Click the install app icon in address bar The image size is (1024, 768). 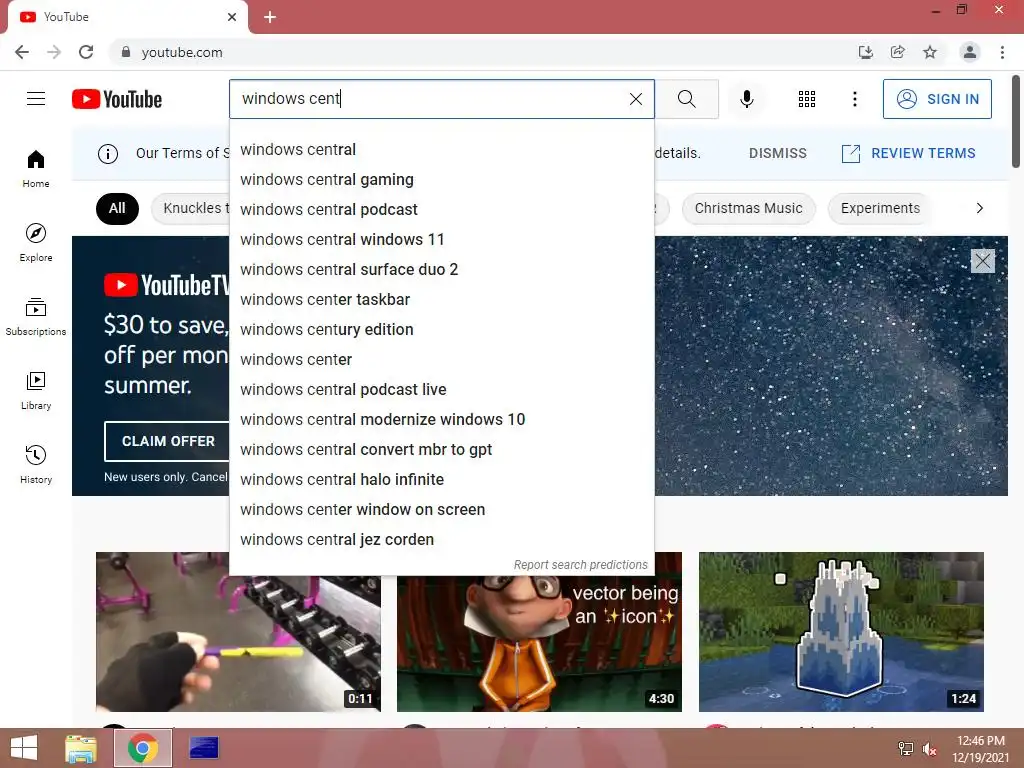point(865,52)
